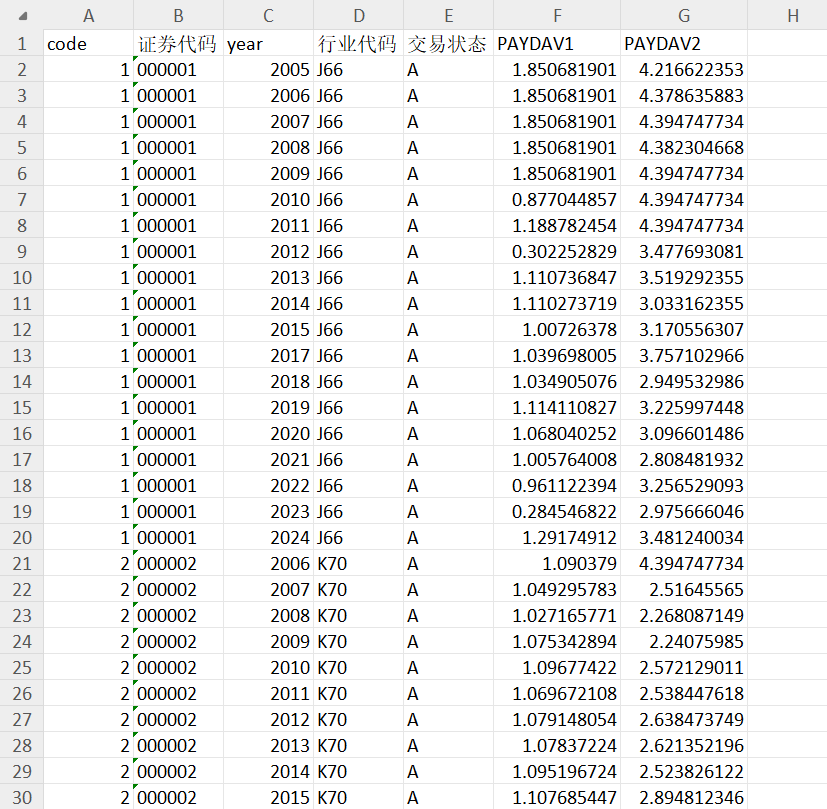This screenshot has height=809, width=827.
Task: Click K70 industry code in row 25
Action: pos(359,668)
